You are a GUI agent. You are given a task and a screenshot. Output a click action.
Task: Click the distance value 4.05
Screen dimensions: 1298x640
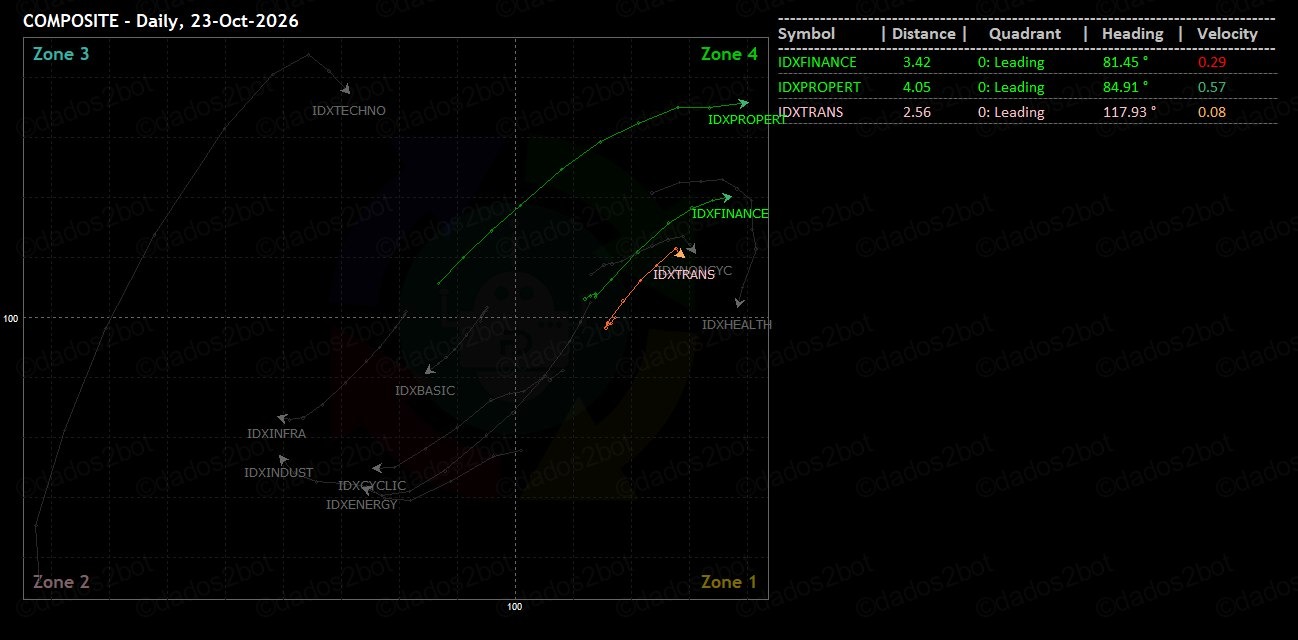(x=917, y=87)
